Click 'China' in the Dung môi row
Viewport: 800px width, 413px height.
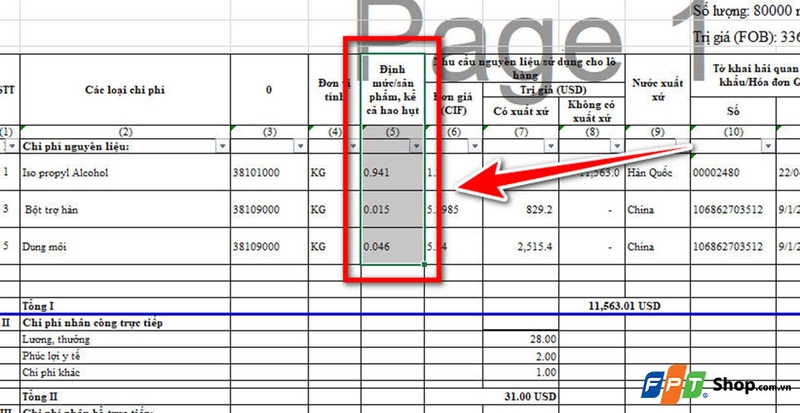pyautogui.click(x=658, y=247)
